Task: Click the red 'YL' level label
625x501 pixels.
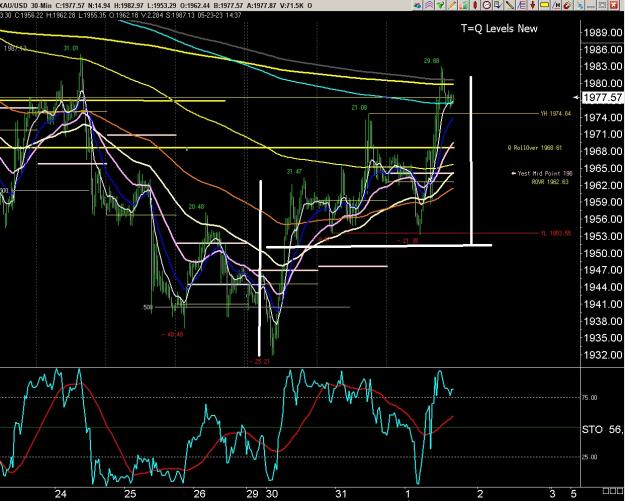Action: (x=556, y=233)
